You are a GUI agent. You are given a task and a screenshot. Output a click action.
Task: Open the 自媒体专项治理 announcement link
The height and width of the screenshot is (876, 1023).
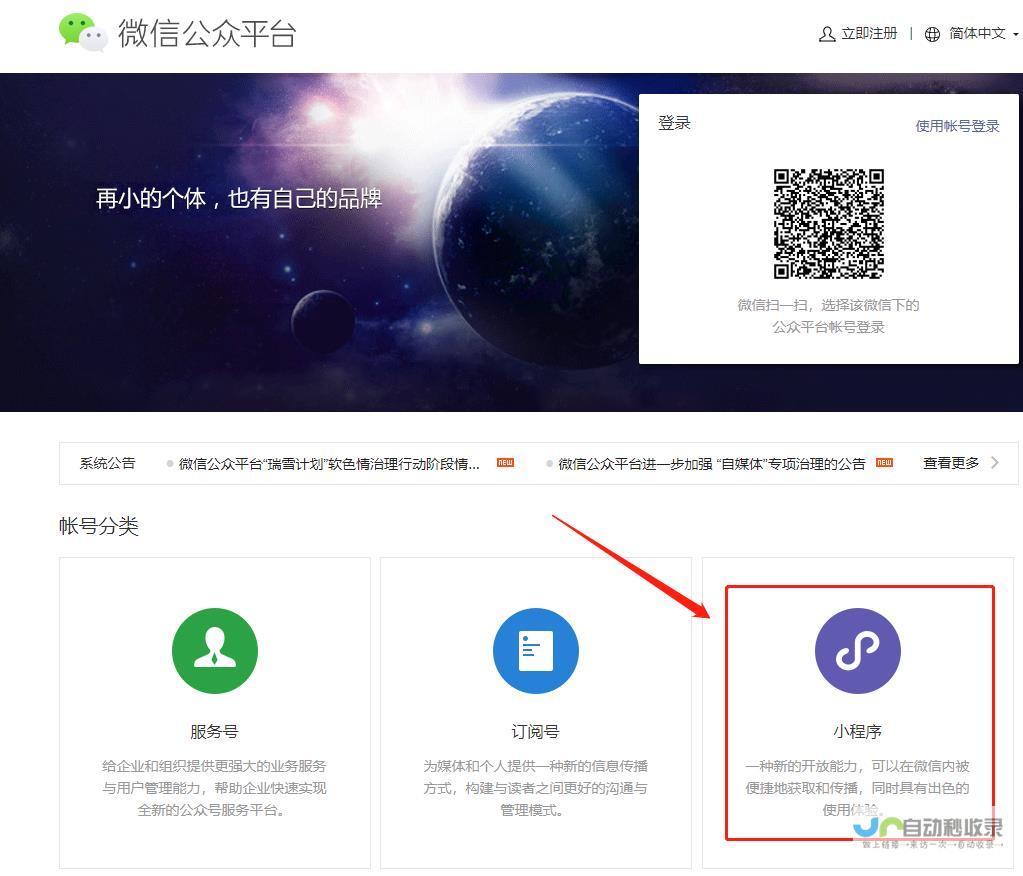point(712,464)
